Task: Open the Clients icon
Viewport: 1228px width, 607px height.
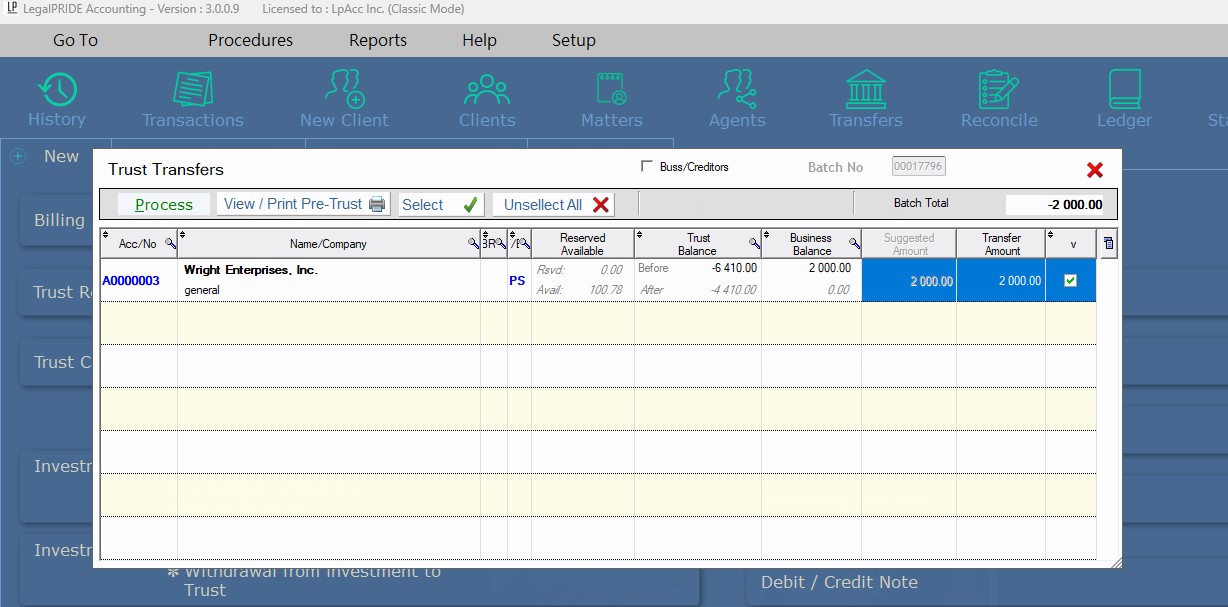Action: (x=487, y=100)
